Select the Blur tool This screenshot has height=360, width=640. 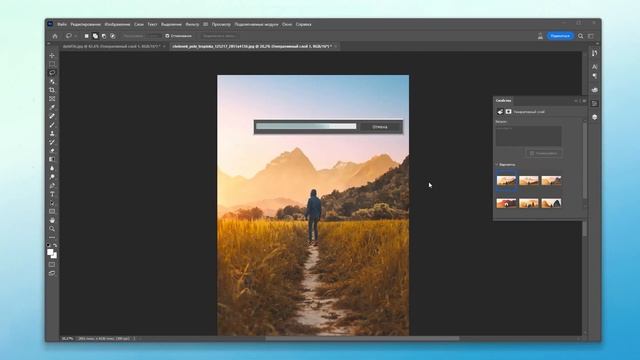tap(52, 168)
